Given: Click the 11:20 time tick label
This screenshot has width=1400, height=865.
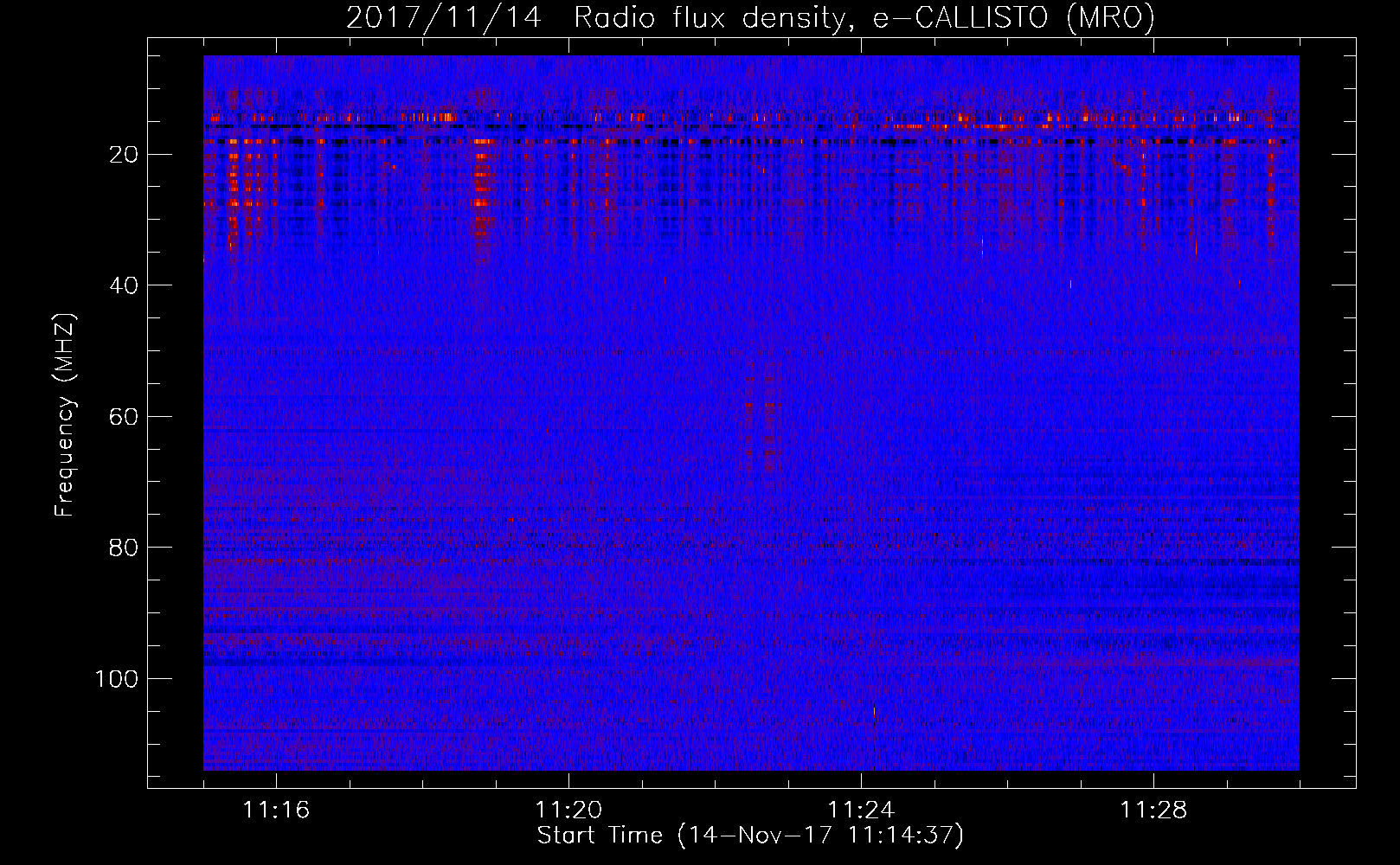Looking at the screenshot, I should coord(568,811).
